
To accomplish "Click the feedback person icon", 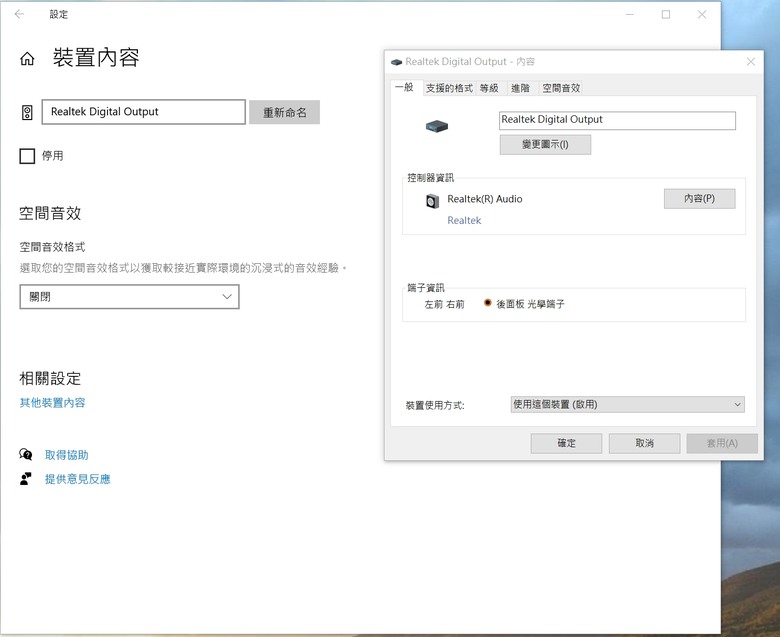I will coord(25,478).
